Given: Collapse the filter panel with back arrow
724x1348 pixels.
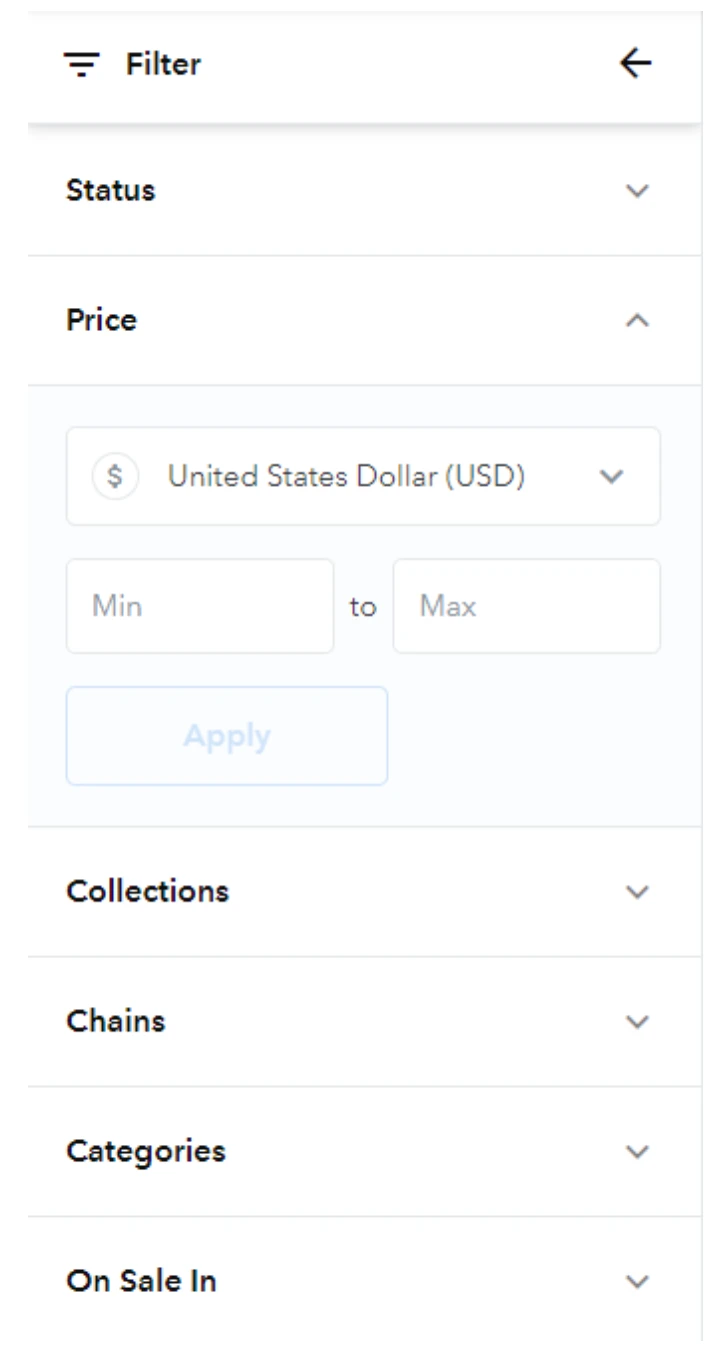Looking at the screenshot, I should [x=635, y=64].
